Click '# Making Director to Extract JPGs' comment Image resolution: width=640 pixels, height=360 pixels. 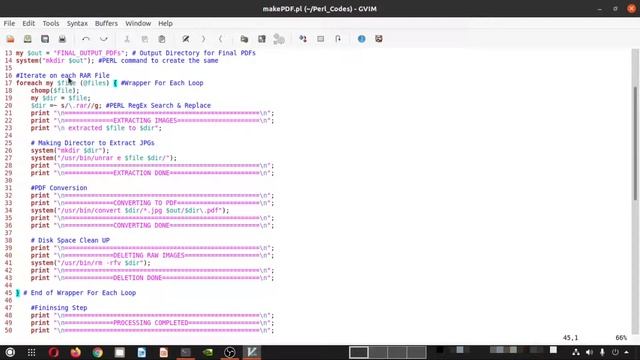(x=93, y=143)
